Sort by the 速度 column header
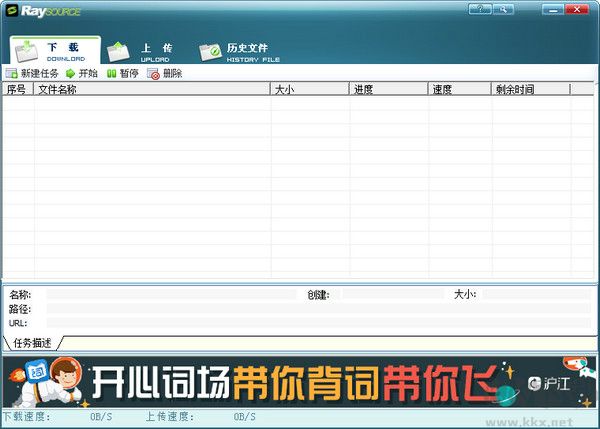Image resolution: width=600 pixels, height=429 pixels. [x=460, y=89]
